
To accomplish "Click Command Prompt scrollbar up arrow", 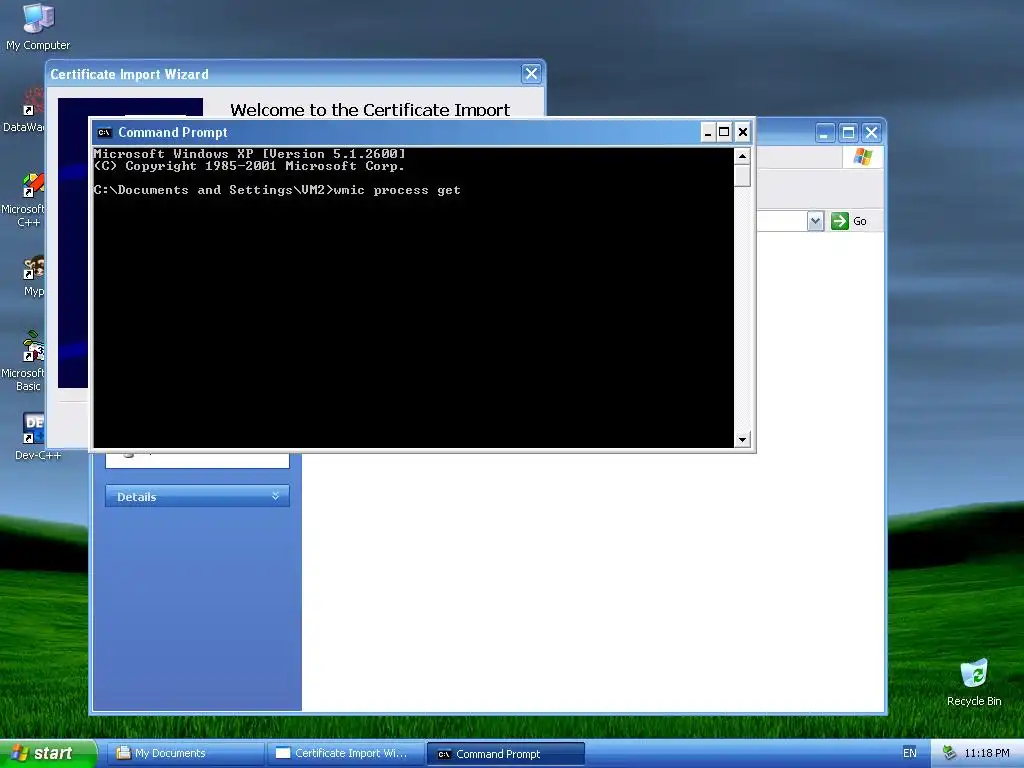I will click(x=742, y=156).
